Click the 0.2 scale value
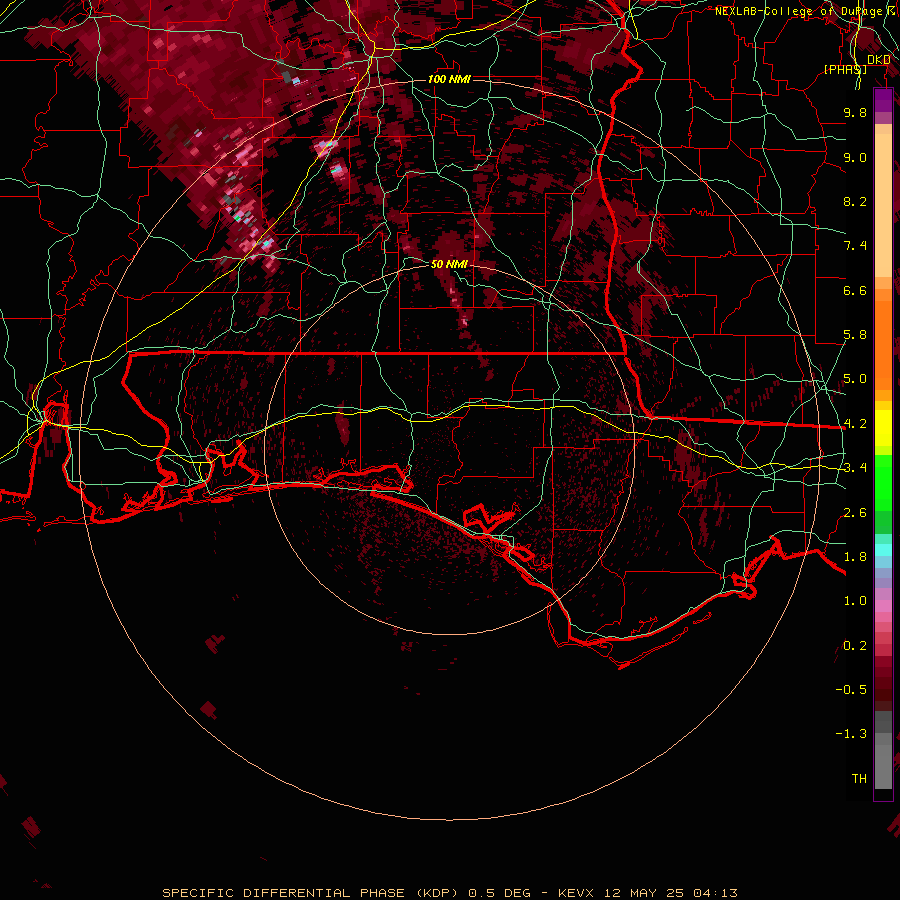Screen dimensions: 900x900 855,646
